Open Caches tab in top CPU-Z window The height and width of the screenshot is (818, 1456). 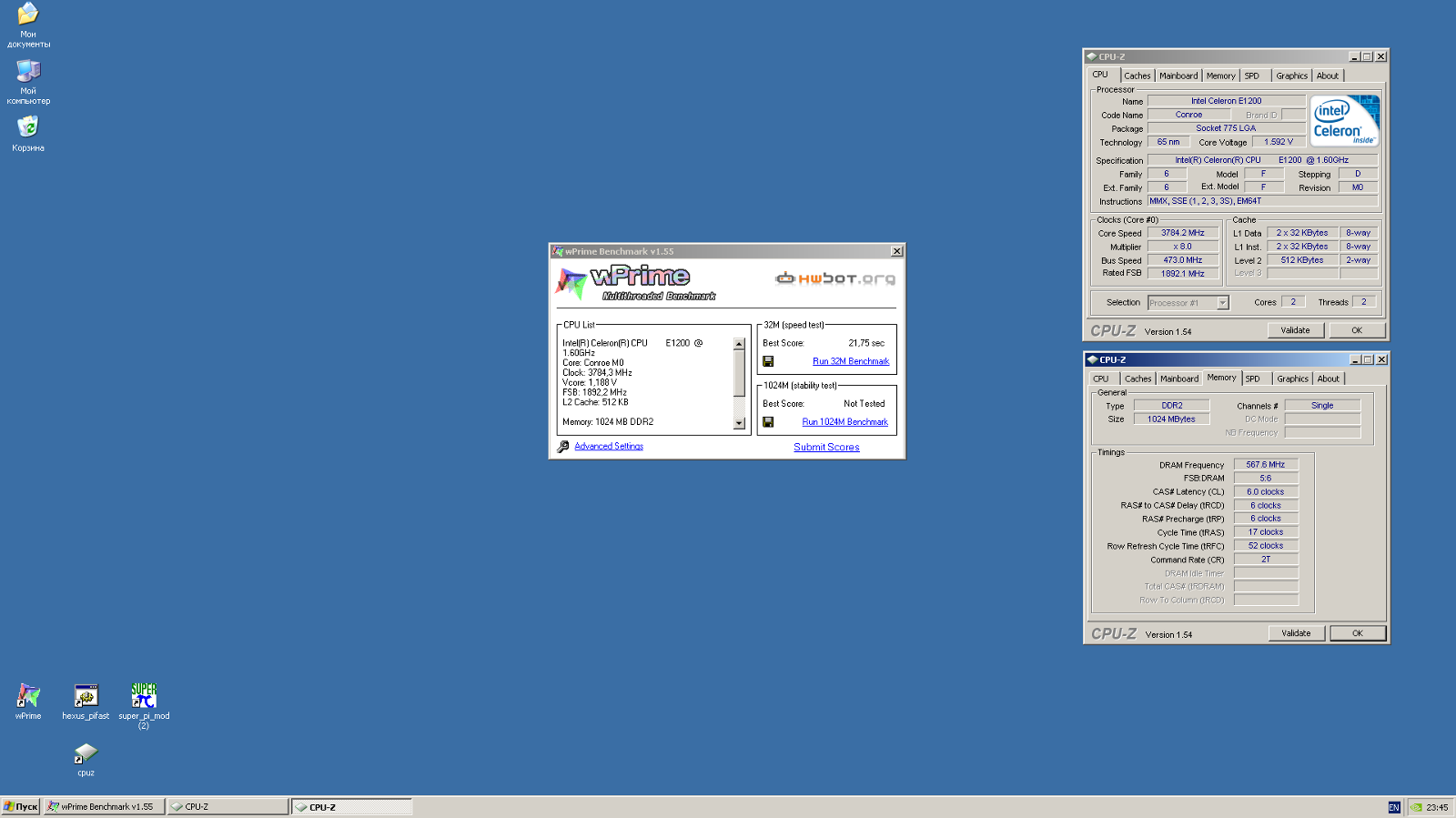click(x=1137, y=76)
